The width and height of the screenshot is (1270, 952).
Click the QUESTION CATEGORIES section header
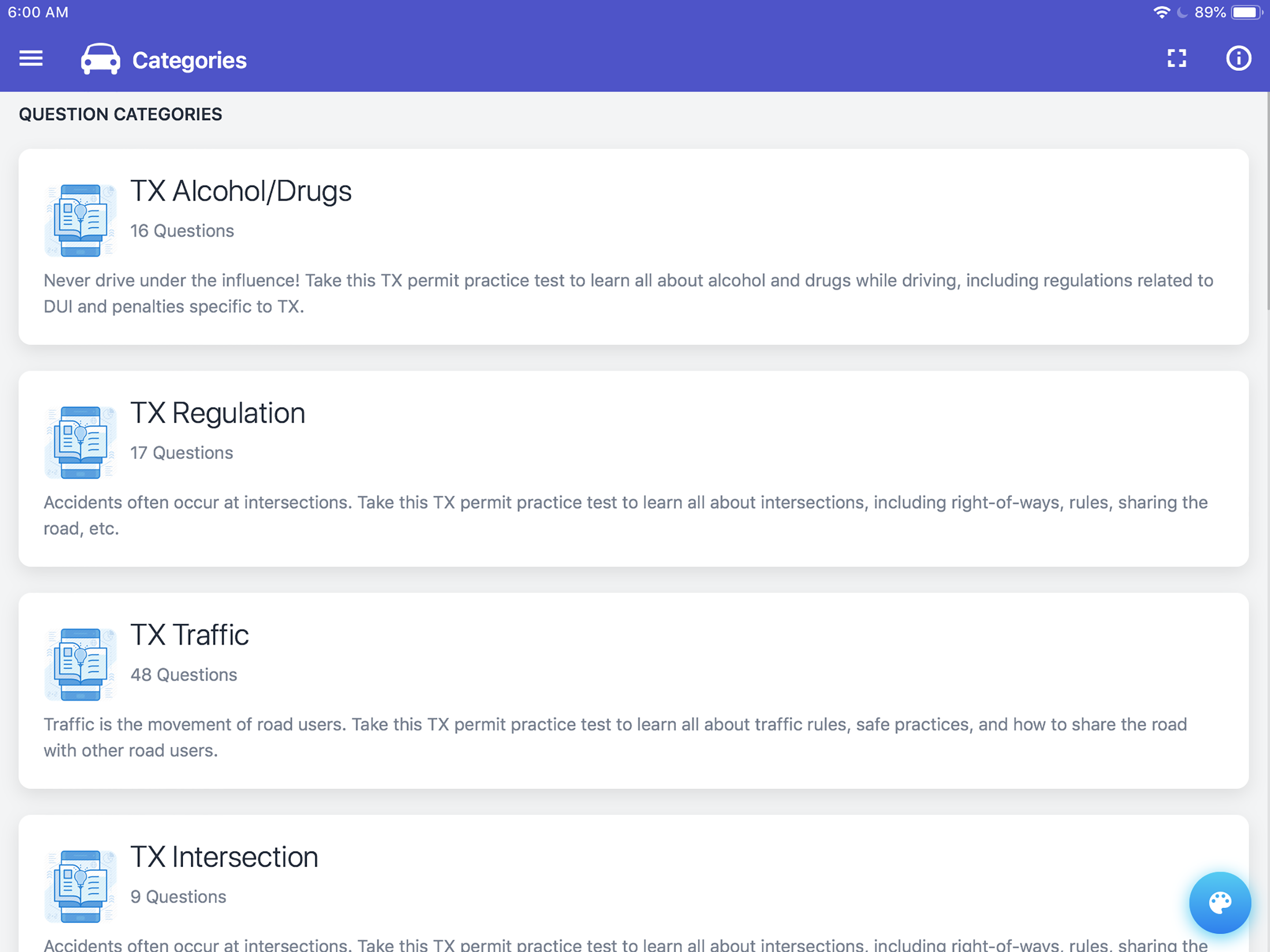click(120, 114)
